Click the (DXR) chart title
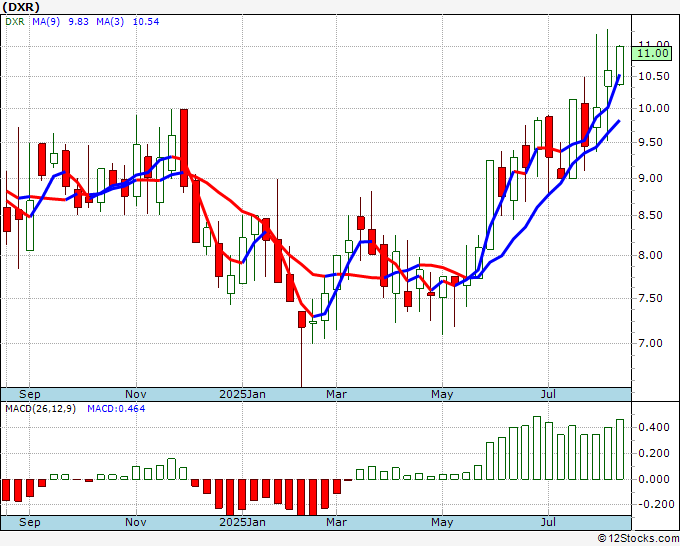This screenshot has width=680, height=546. coord(21,7)
